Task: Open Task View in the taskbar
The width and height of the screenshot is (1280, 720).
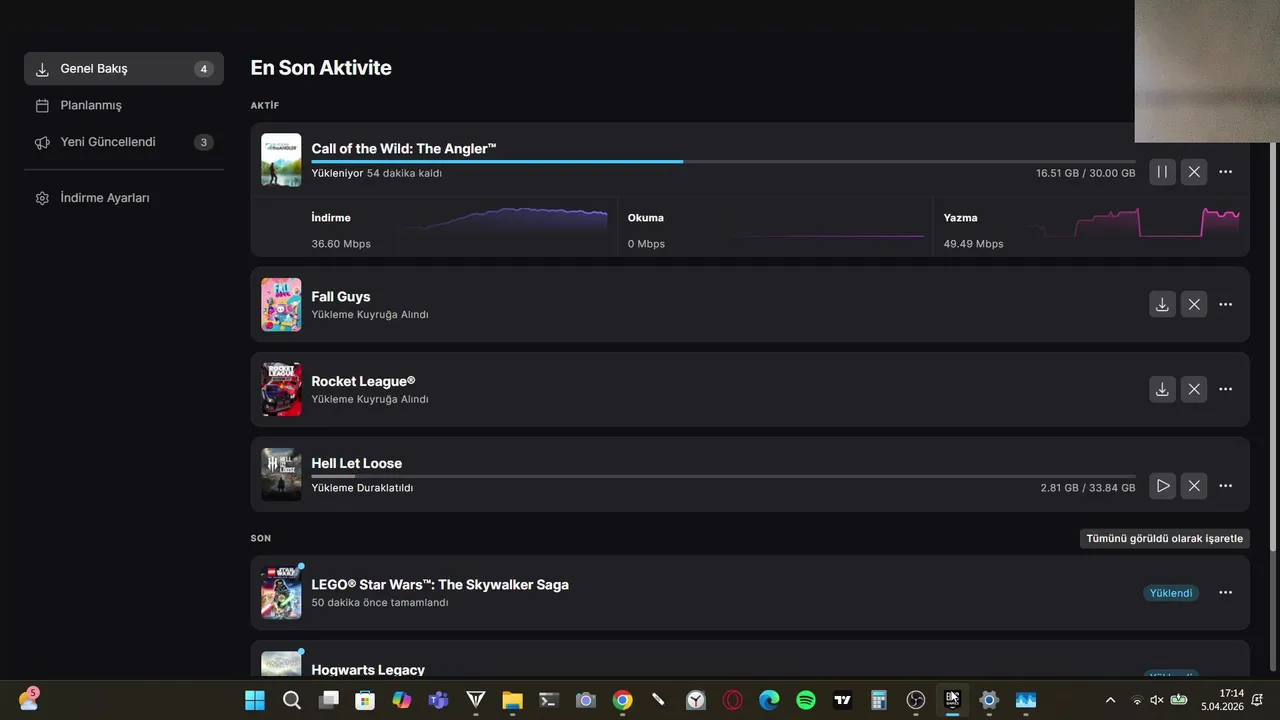Action: [328, 700]
